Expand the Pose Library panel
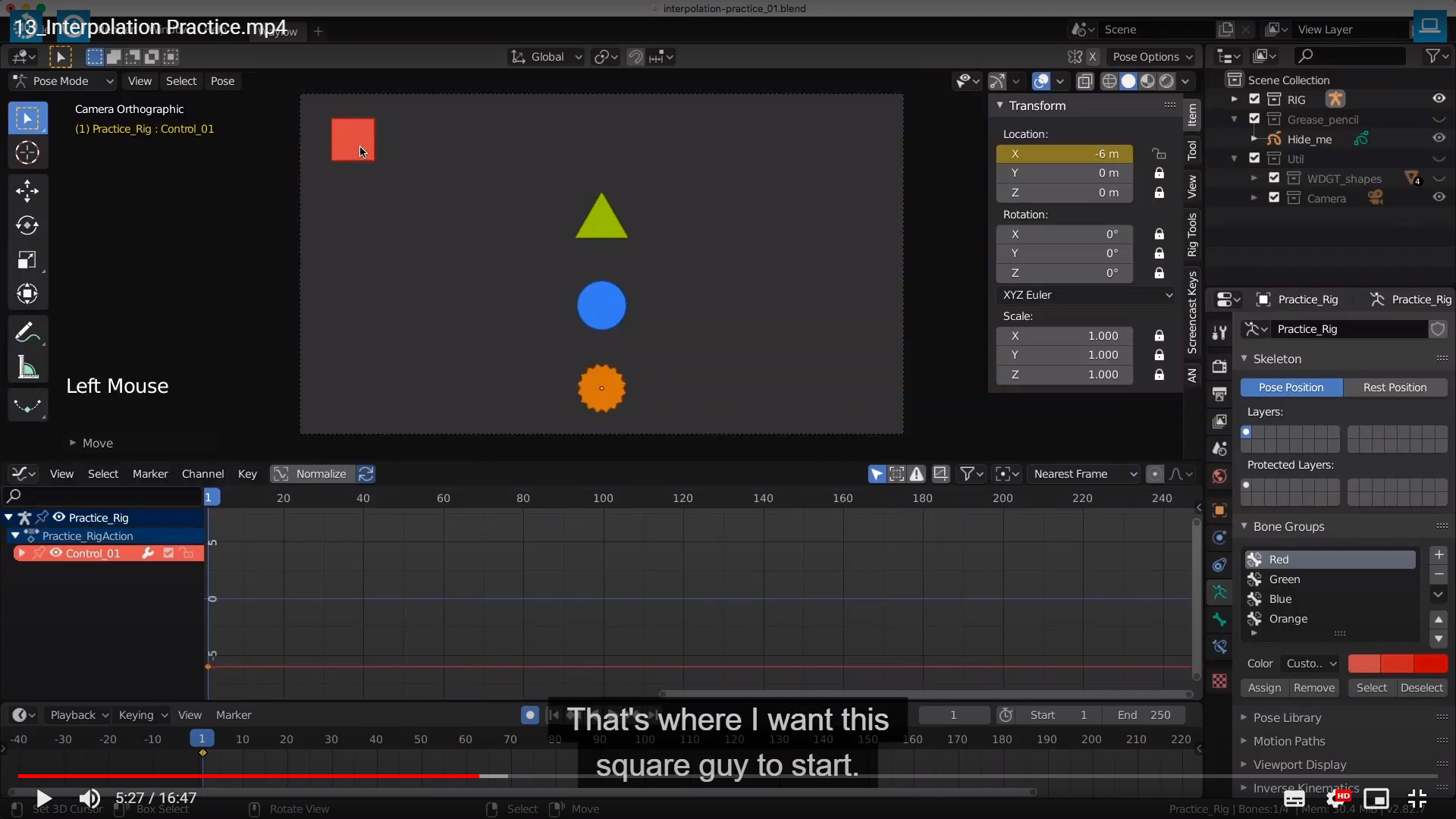Image resolution: width=1456 pixels, height=819 pixels. [1286, 717]
